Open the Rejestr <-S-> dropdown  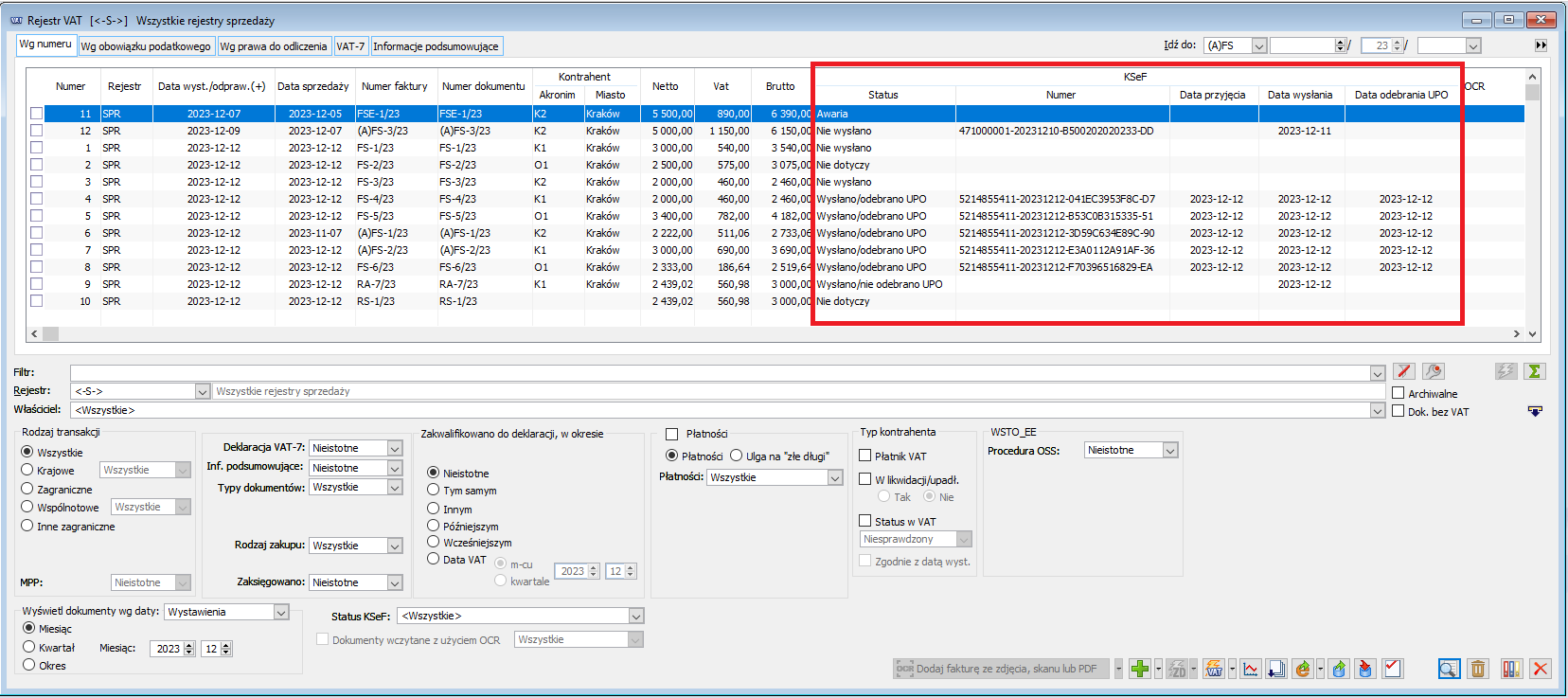pyautogui.click(x=203, y=391)
